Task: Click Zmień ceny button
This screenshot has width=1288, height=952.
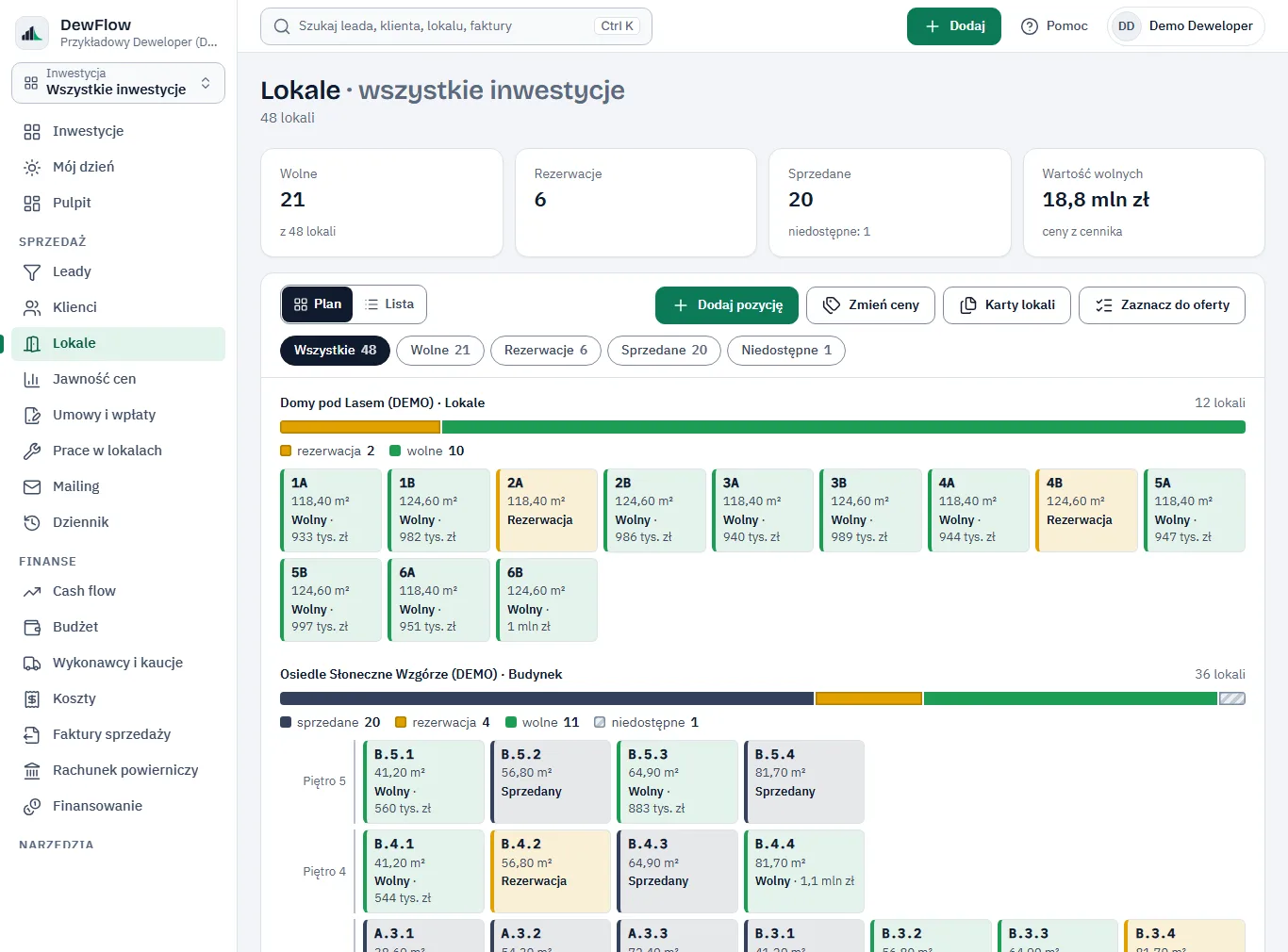Action: pos(870,305)
